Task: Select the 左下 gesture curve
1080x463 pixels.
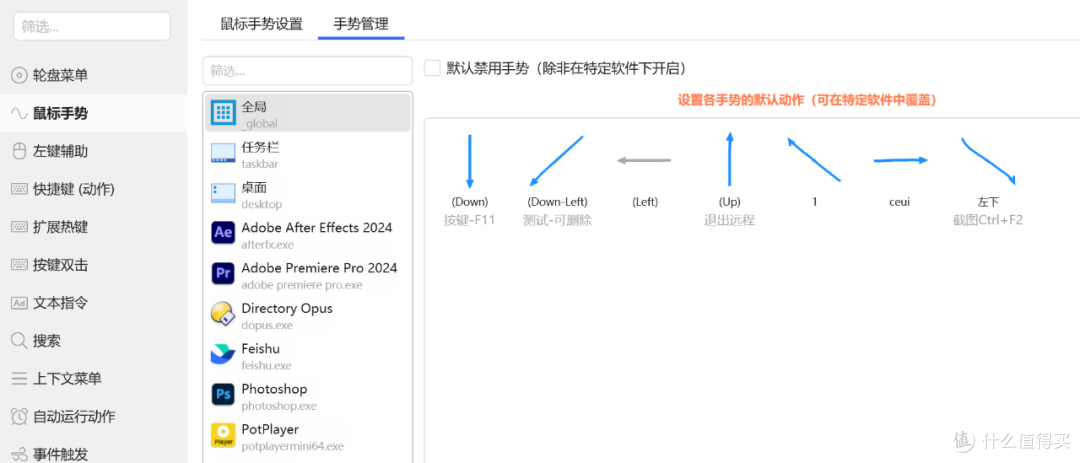Action: pos(988,161)
